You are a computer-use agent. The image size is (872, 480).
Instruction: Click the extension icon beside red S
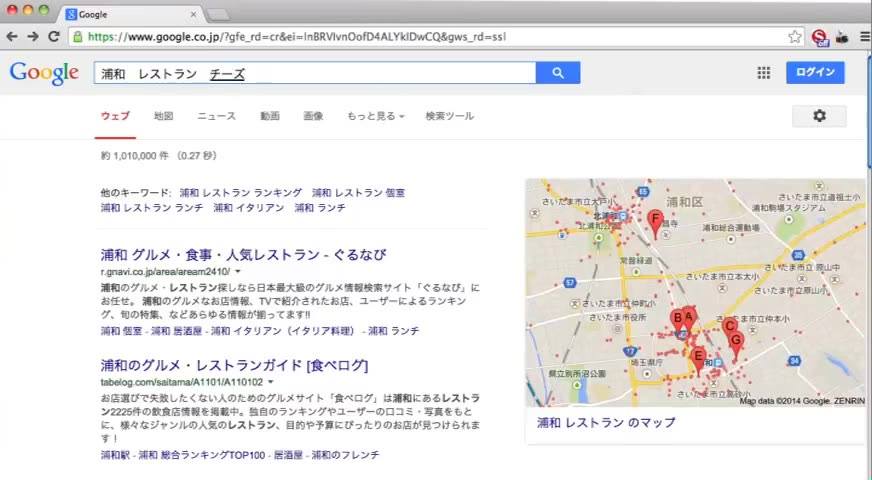[x=843, y=37]
